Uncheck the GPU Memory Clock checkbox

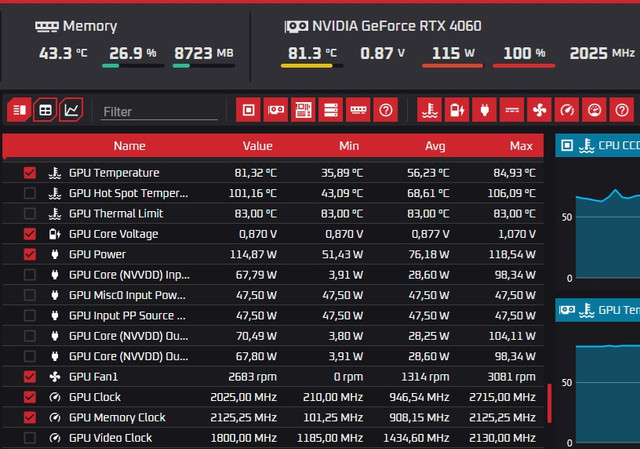29,418
